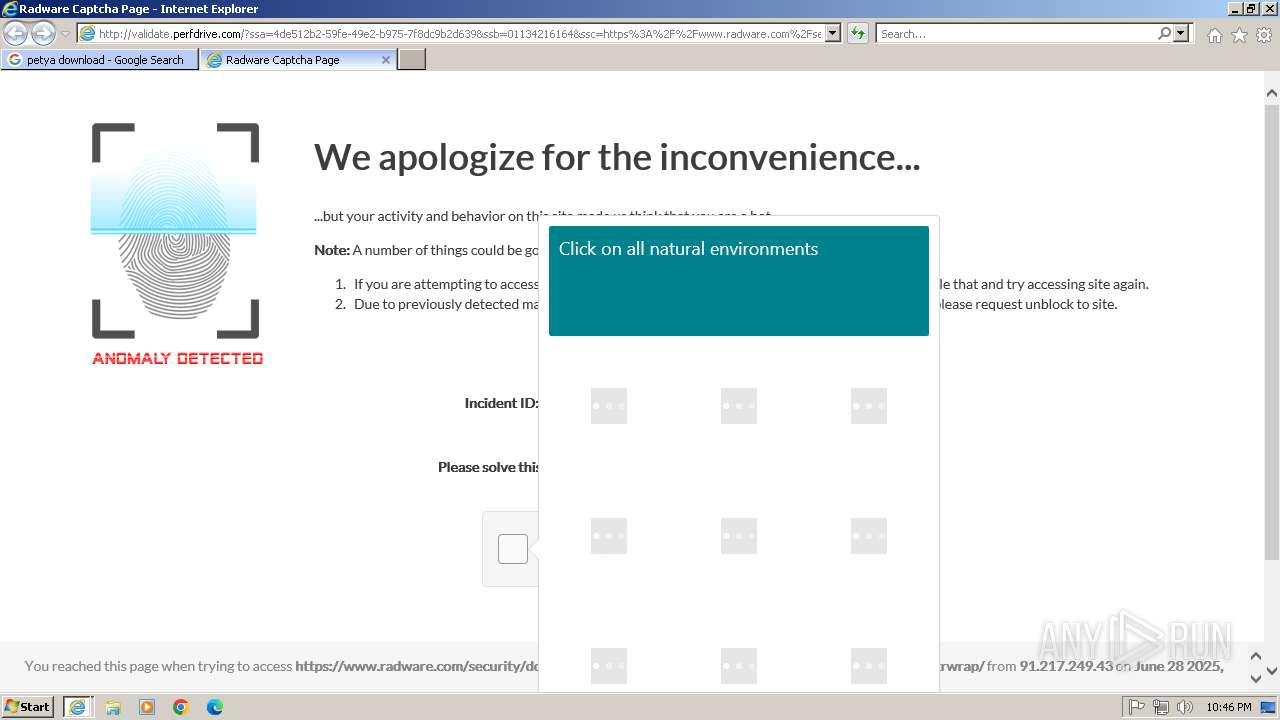The height and width of the screenshot is (720, 1280).
Task: Open the Home icon in IE toolbar
Action: [1214, 35]
